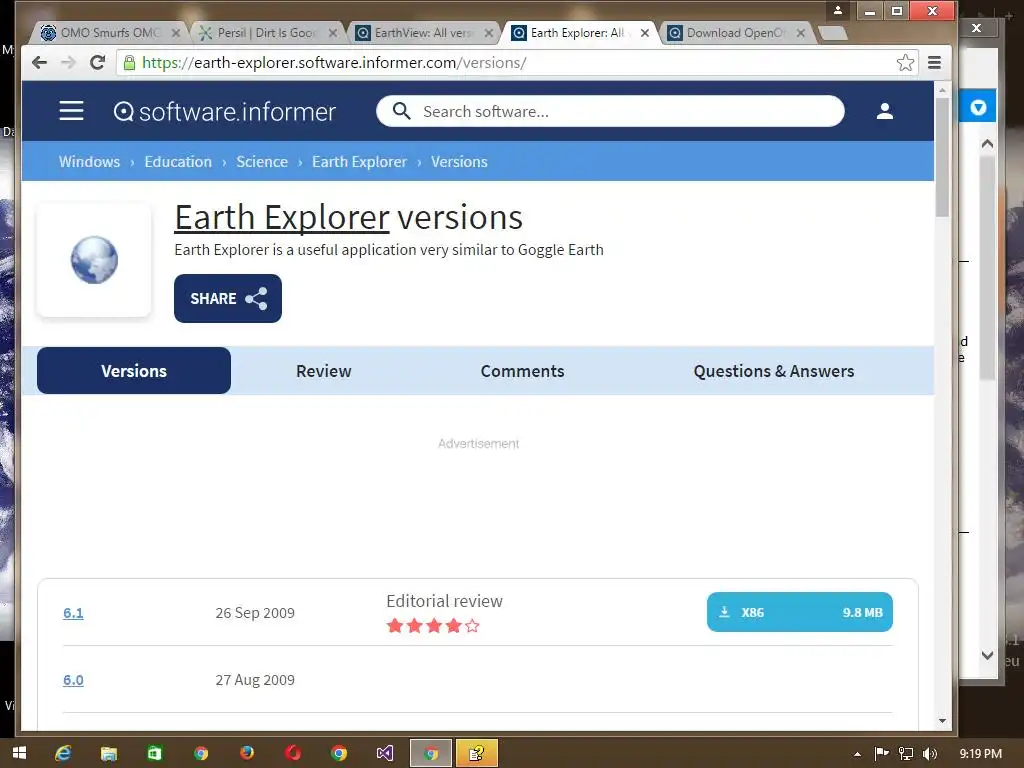
Task: Type in the Search software field
Action: pos(610,111)
